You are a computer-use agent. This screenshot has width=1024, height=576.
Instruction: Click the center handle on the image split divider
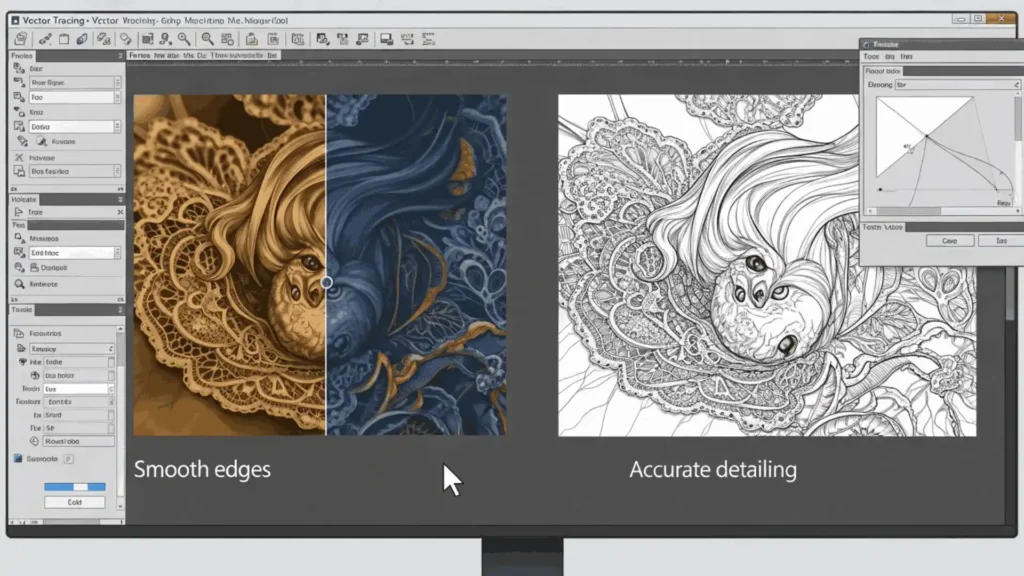tap(326, 283)
